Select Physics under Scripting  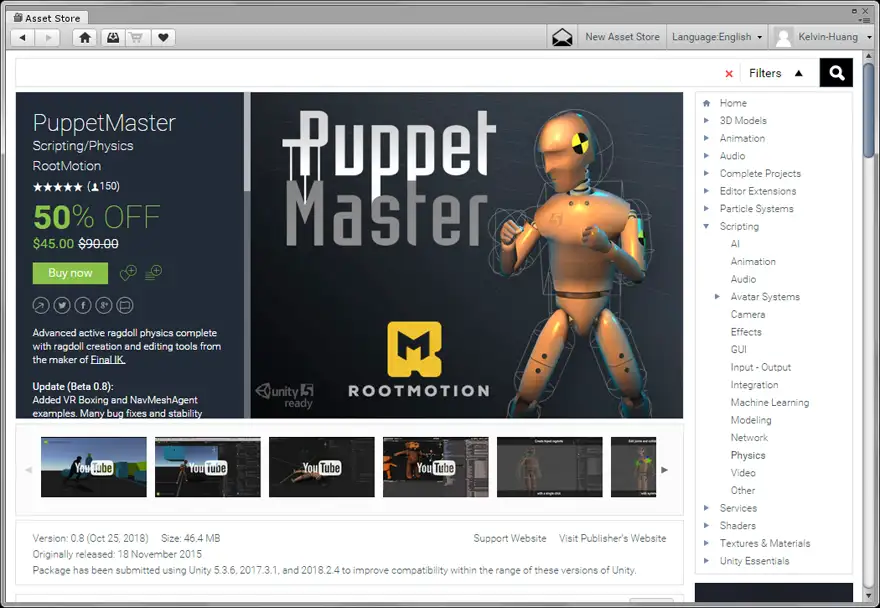point(748,455)
